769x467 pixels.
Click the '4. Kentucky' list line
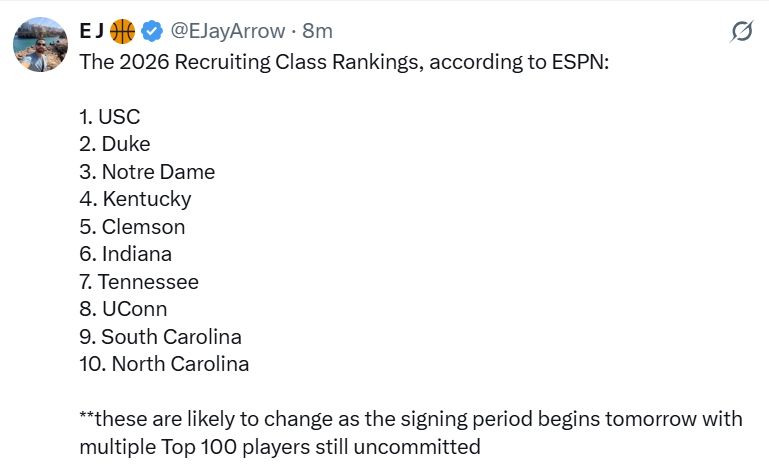[135, 199]
